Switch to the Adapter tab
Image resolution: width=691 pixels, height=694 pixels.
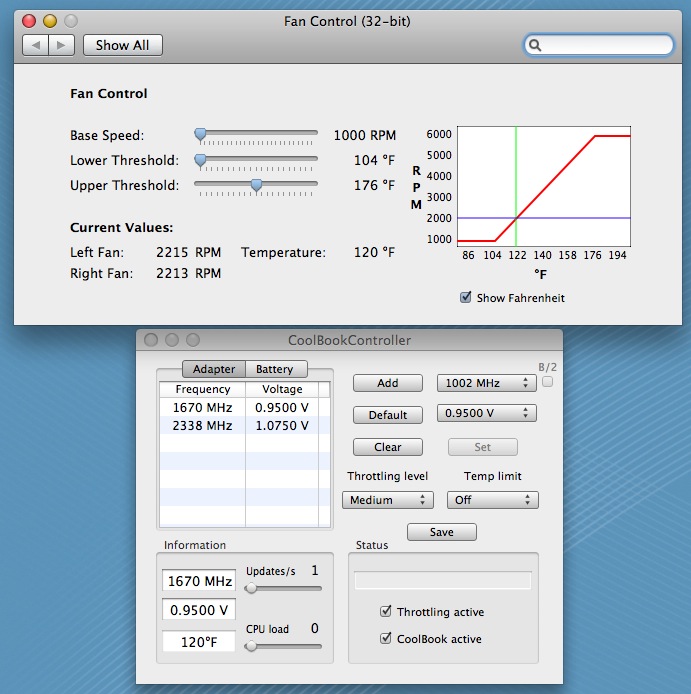214,369
